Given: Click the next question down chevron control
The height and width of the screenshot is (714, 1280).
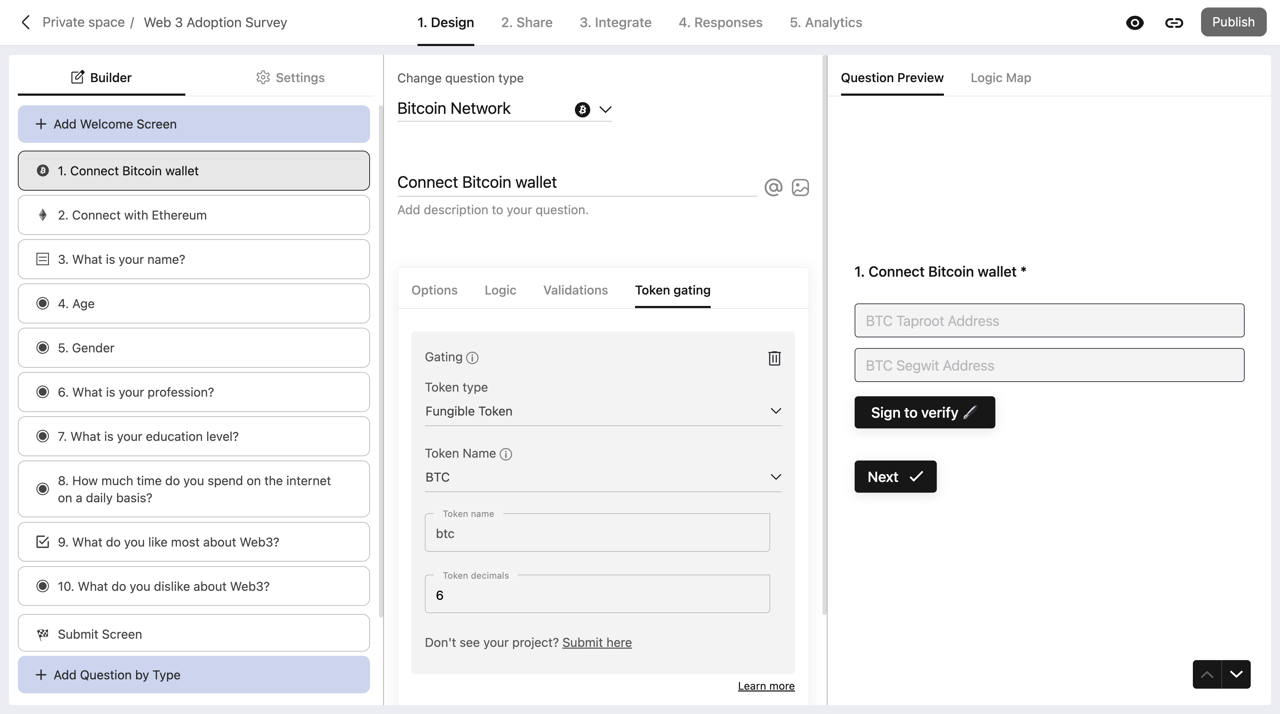Looking at the screenshot, I should 1235,674.
